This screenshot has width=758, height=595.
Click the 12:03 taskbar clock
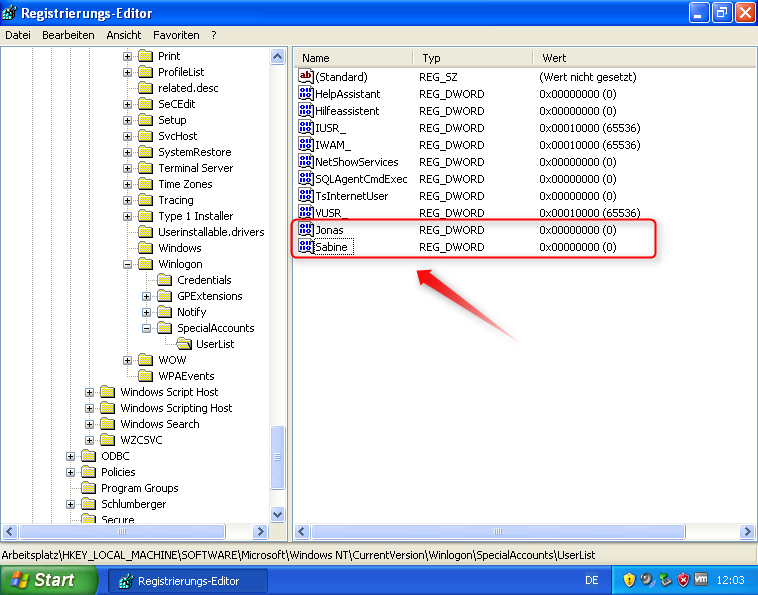point(730,580)
